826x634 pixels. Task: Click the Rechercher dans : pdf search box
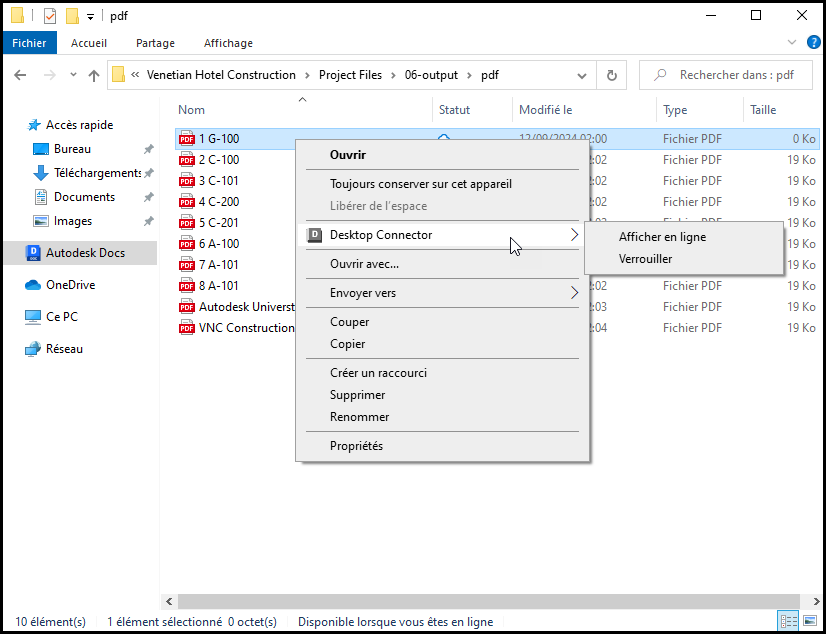(x=726, y=75)
